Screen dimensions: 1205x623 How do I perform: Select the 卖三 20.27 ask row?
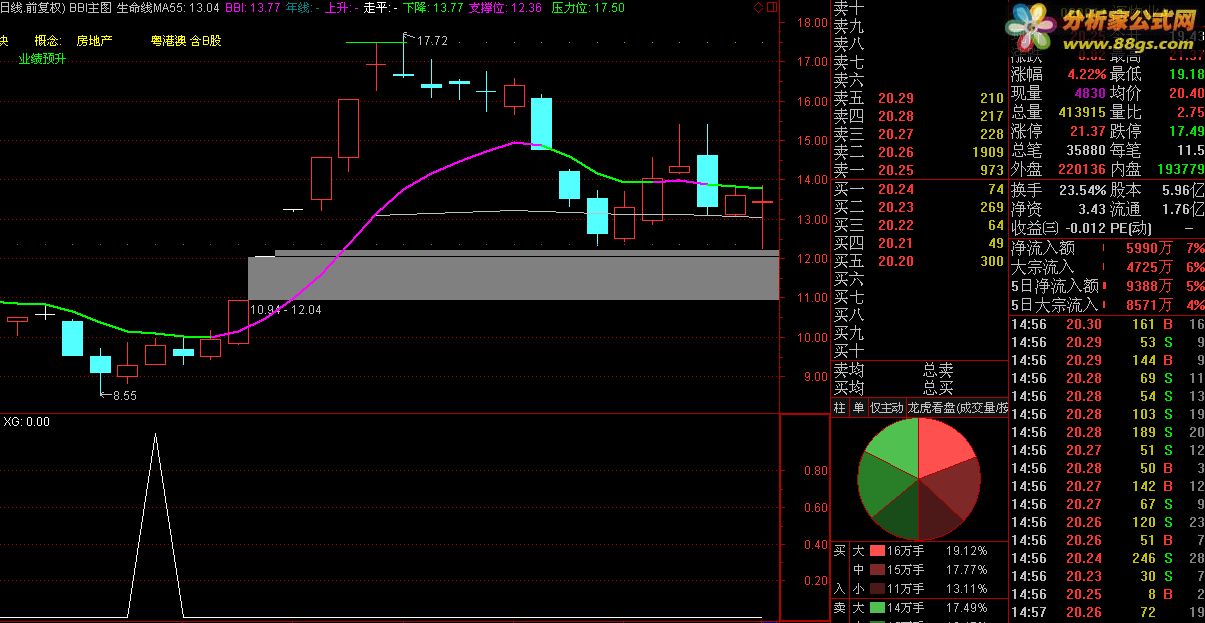(x=919, y=134)
